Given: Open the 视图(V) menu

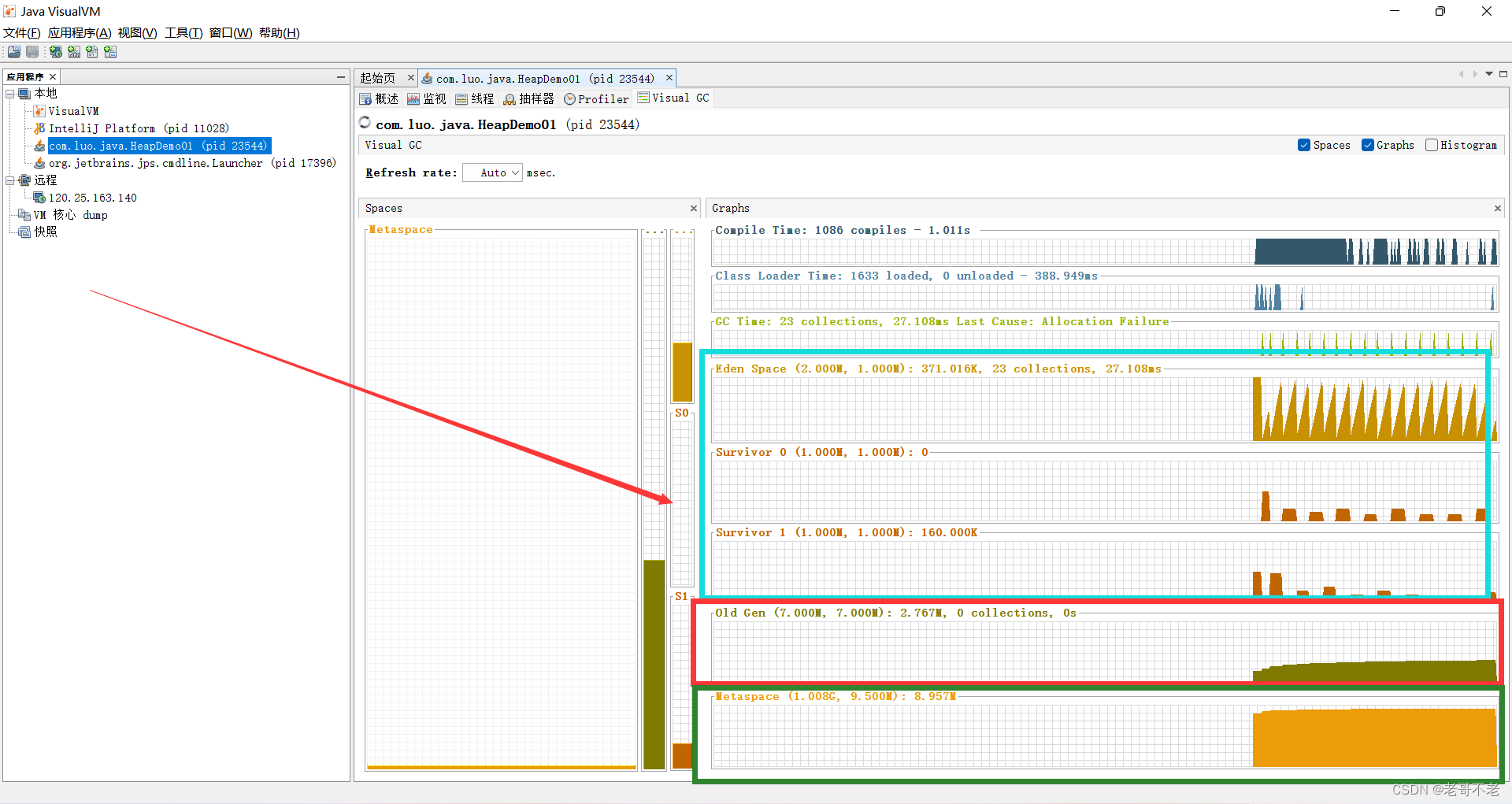Looking at the screenshot, I should click(138, 33).
